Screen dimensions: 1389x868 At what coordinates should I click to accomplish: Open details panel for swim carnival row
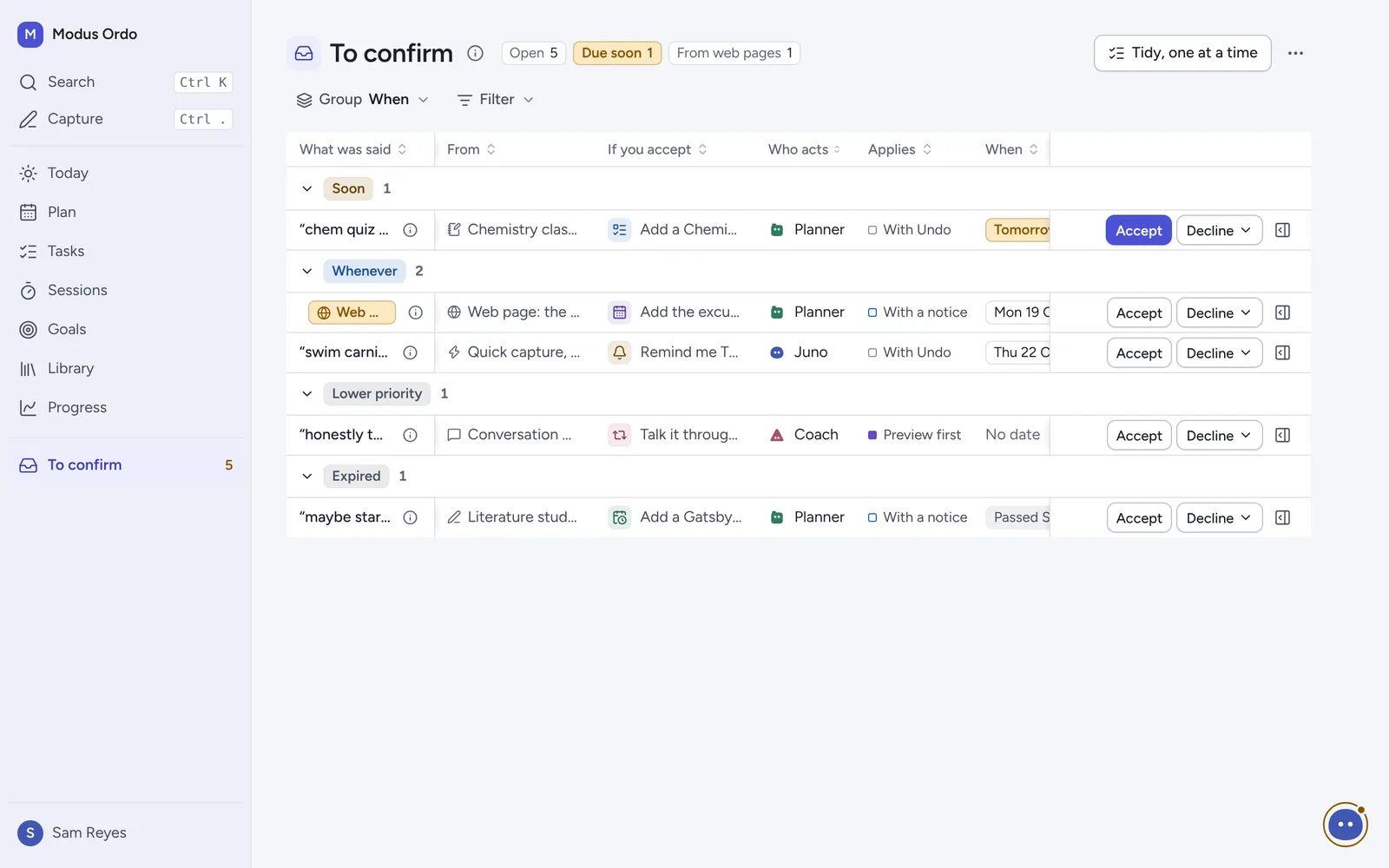point(1282,352)
